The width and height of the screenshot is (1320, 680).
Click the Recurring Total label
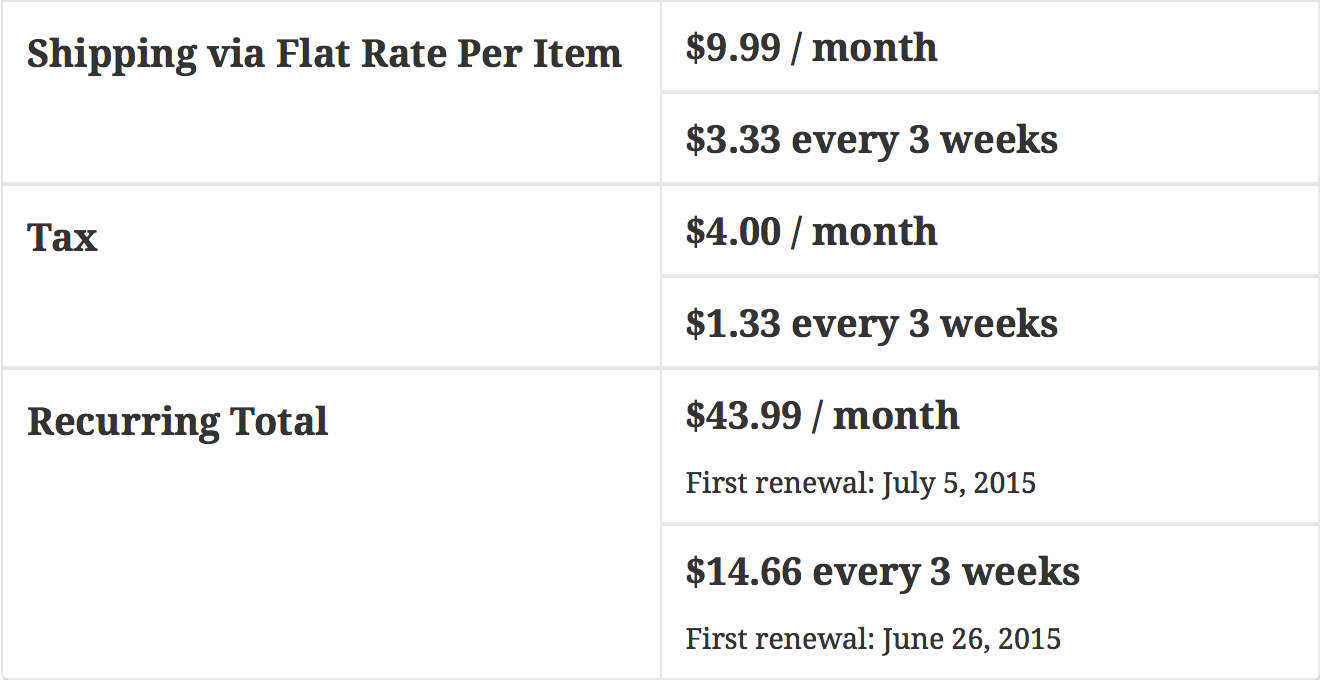177,421
